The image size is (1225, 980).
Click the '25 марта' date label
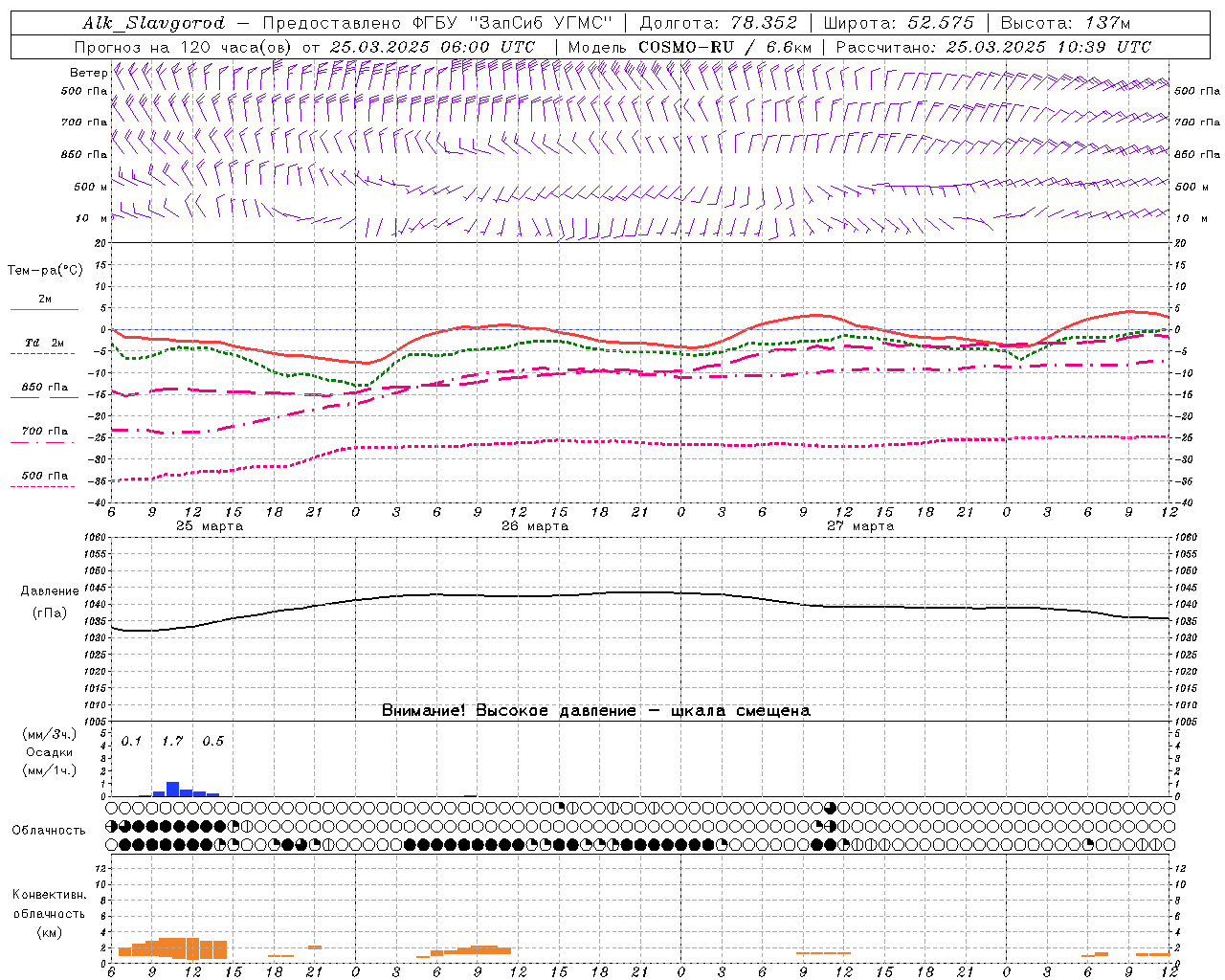[210, 526]
